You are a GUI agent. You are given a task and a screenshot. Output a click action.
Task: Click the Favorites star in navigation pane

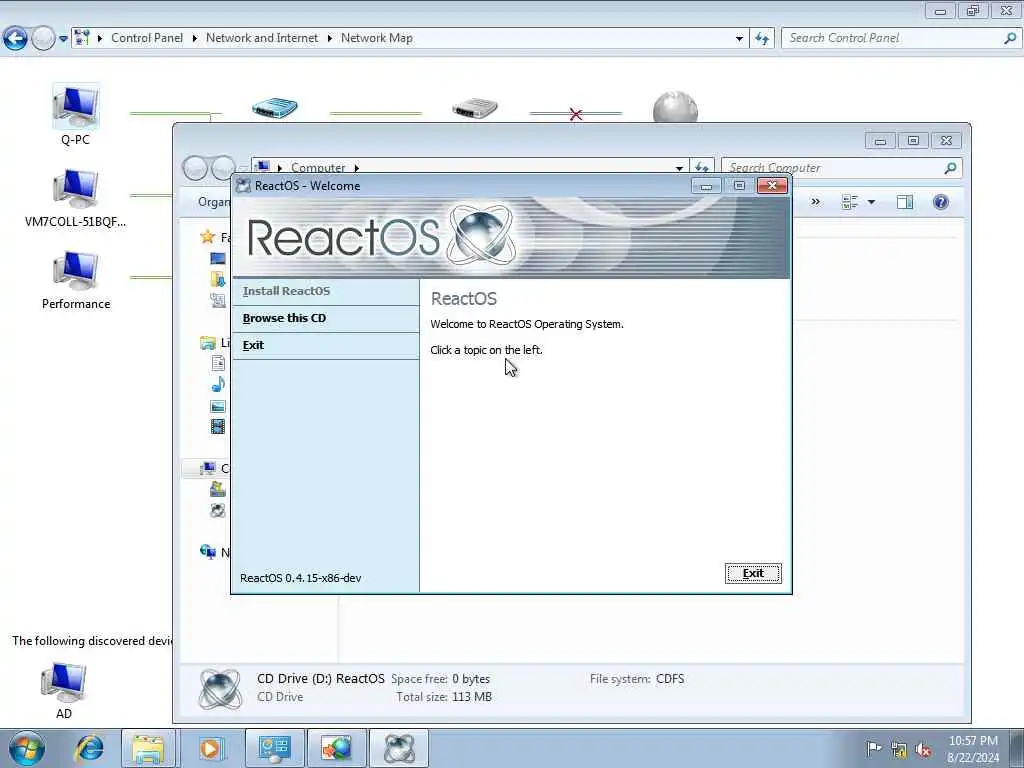(x=208, y=236)
